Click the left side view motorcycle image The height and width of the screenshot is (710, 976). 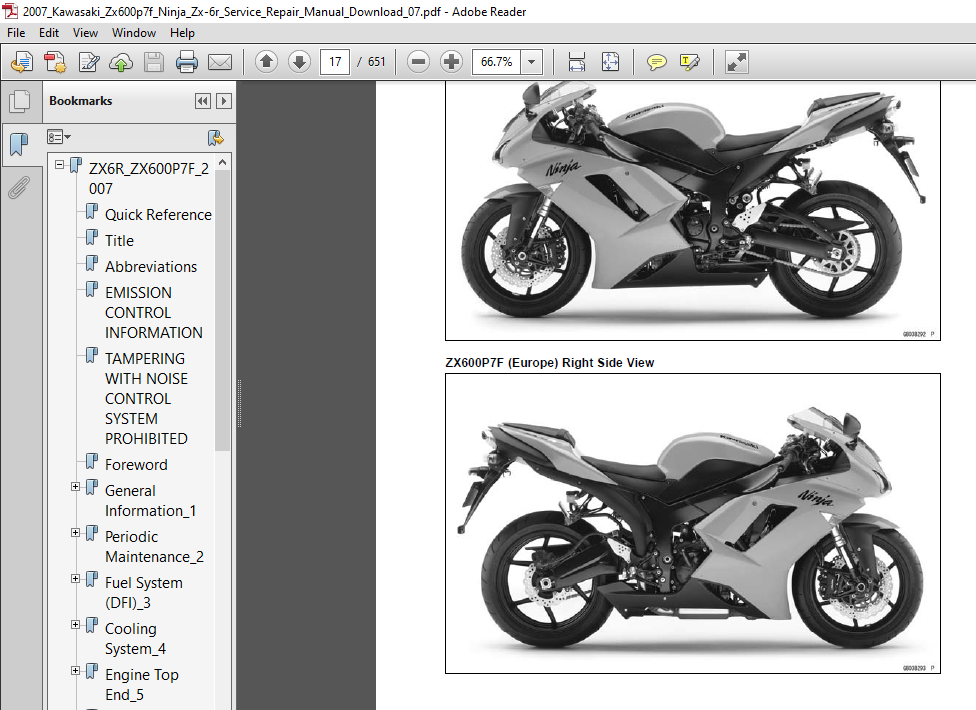[693, 210]
